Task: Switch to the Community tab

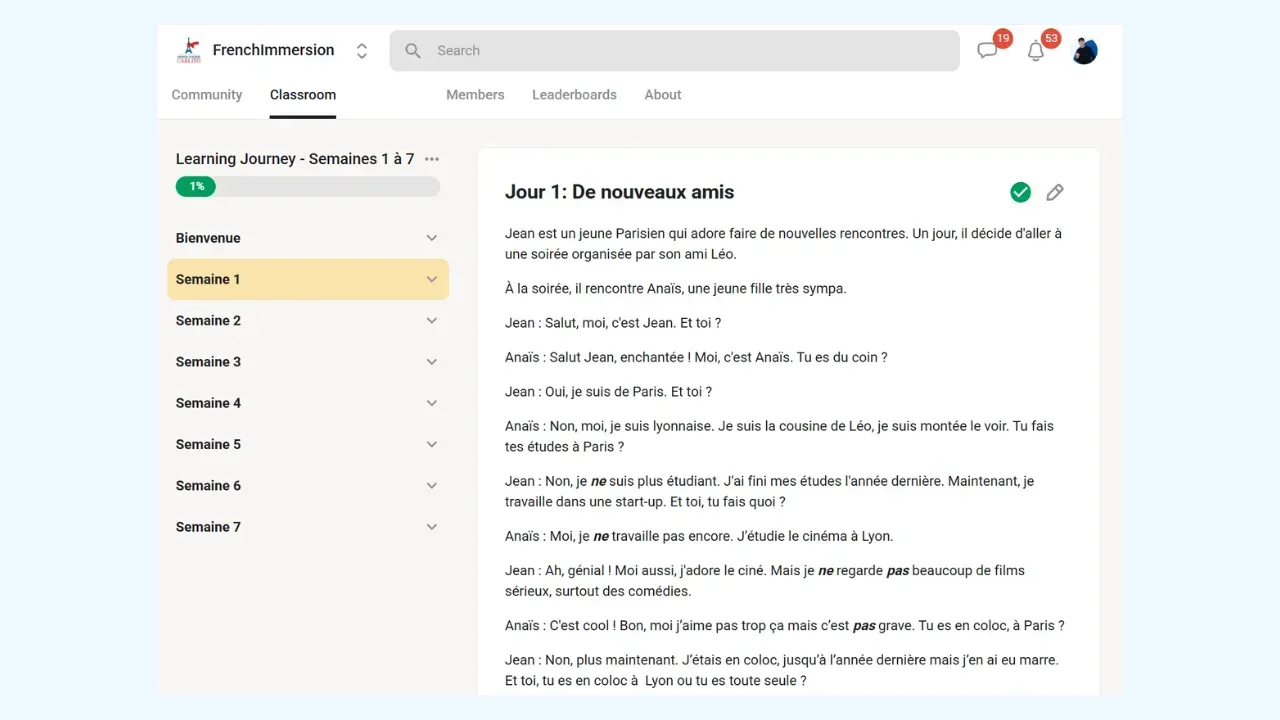Action: [207, 95]
